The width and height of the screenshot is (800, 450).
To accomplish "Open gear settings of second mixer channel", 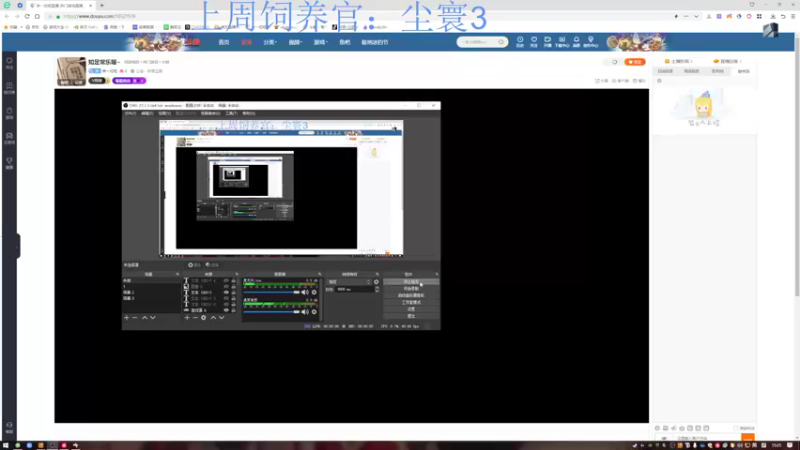I will (x=314, y=312).
